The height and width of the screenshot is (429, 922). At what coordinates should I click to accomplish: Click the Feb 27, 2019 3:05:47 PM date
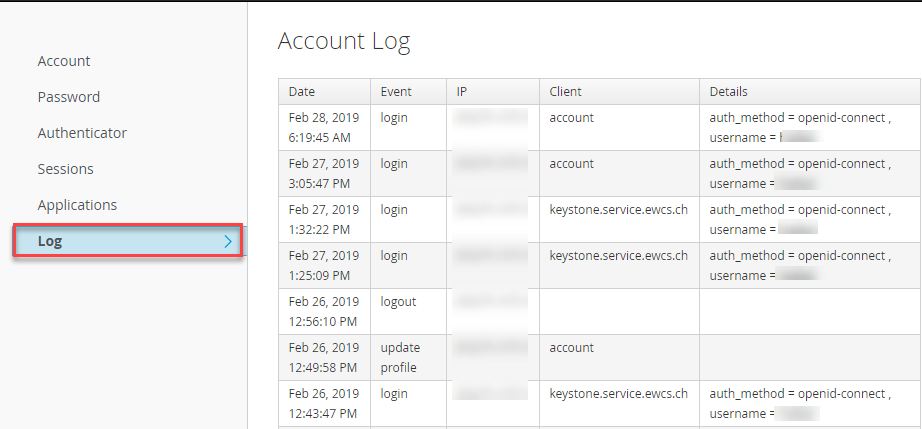click(323, 173)
